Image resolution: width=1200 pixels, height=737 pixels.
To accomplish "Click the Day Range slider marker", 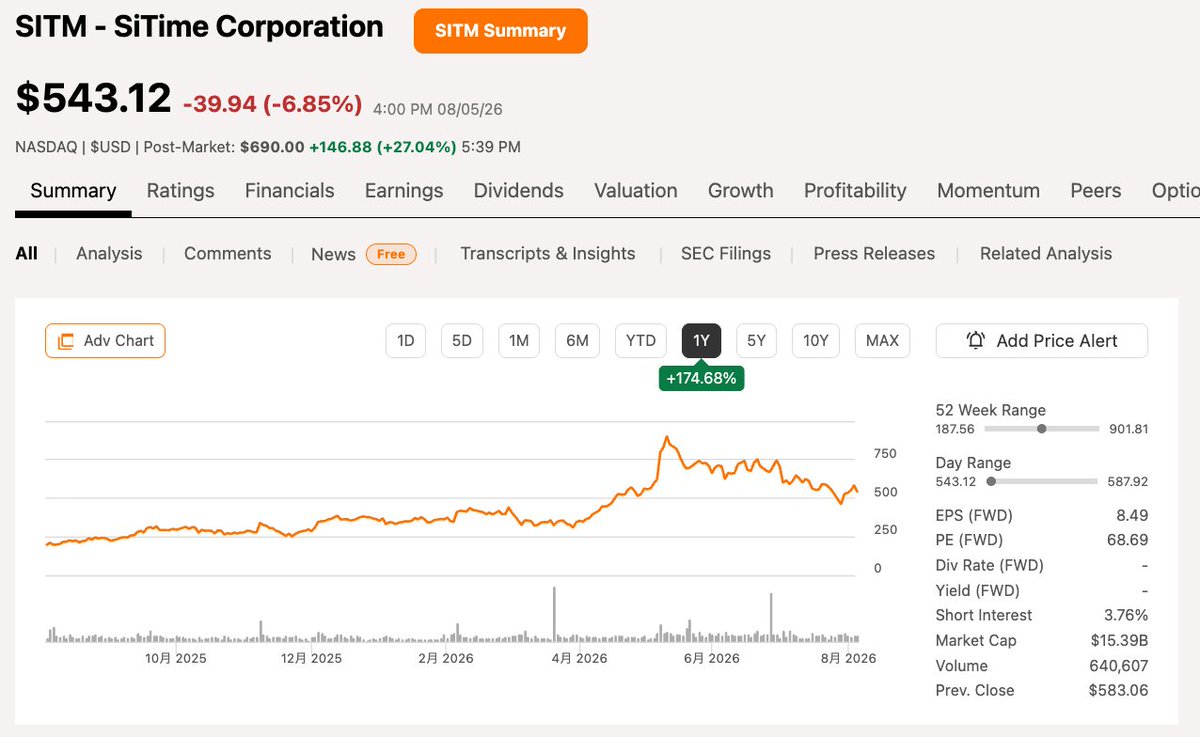I will pyautogui.click(x=991, y=481).
